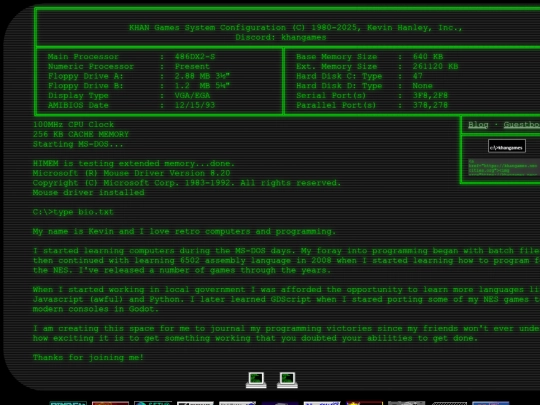Click the '486DX2-S' processor value
Screen dimensions: 540x405
(195, 56)
